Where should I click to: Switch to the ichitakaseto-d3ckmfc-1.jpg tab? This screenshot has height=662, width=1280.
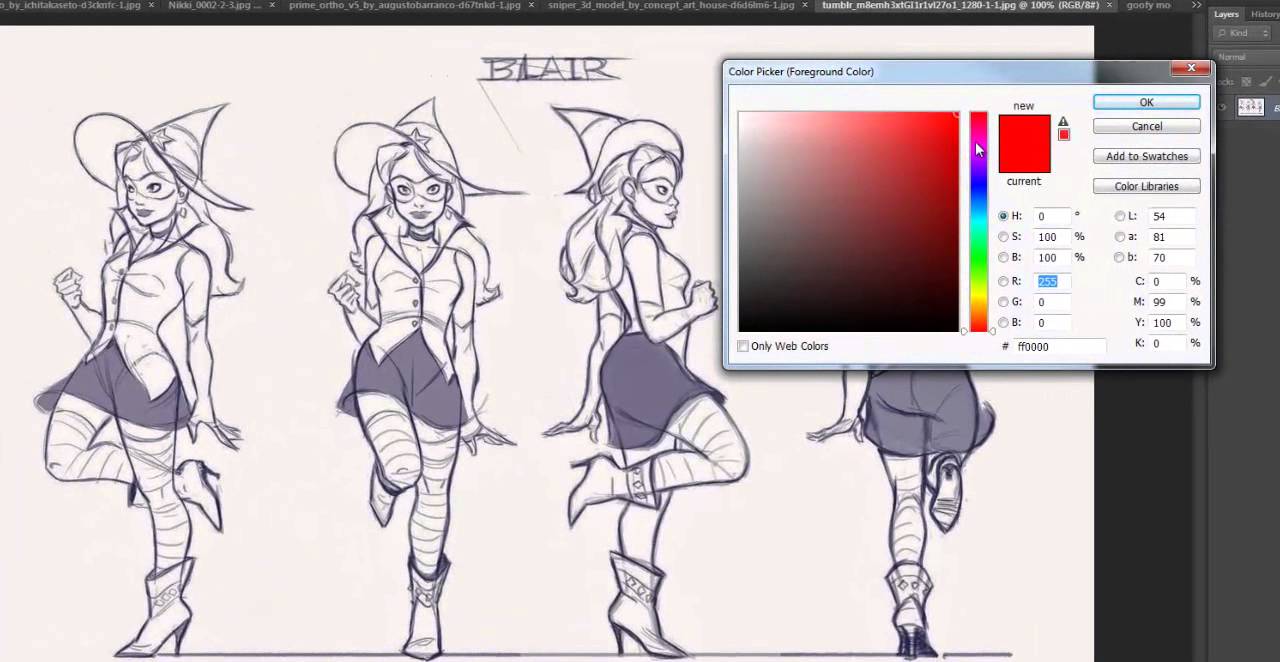pos(71,5)
